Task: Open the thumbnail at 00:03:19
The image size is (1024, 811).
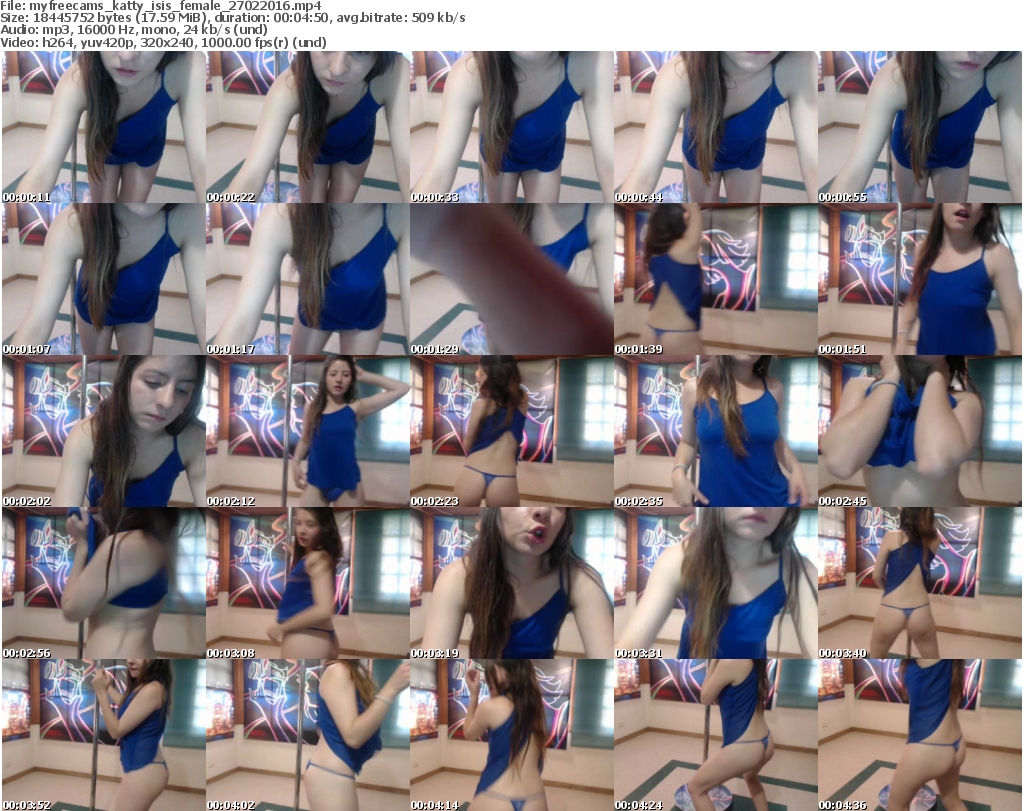Action: click(511, 583)
